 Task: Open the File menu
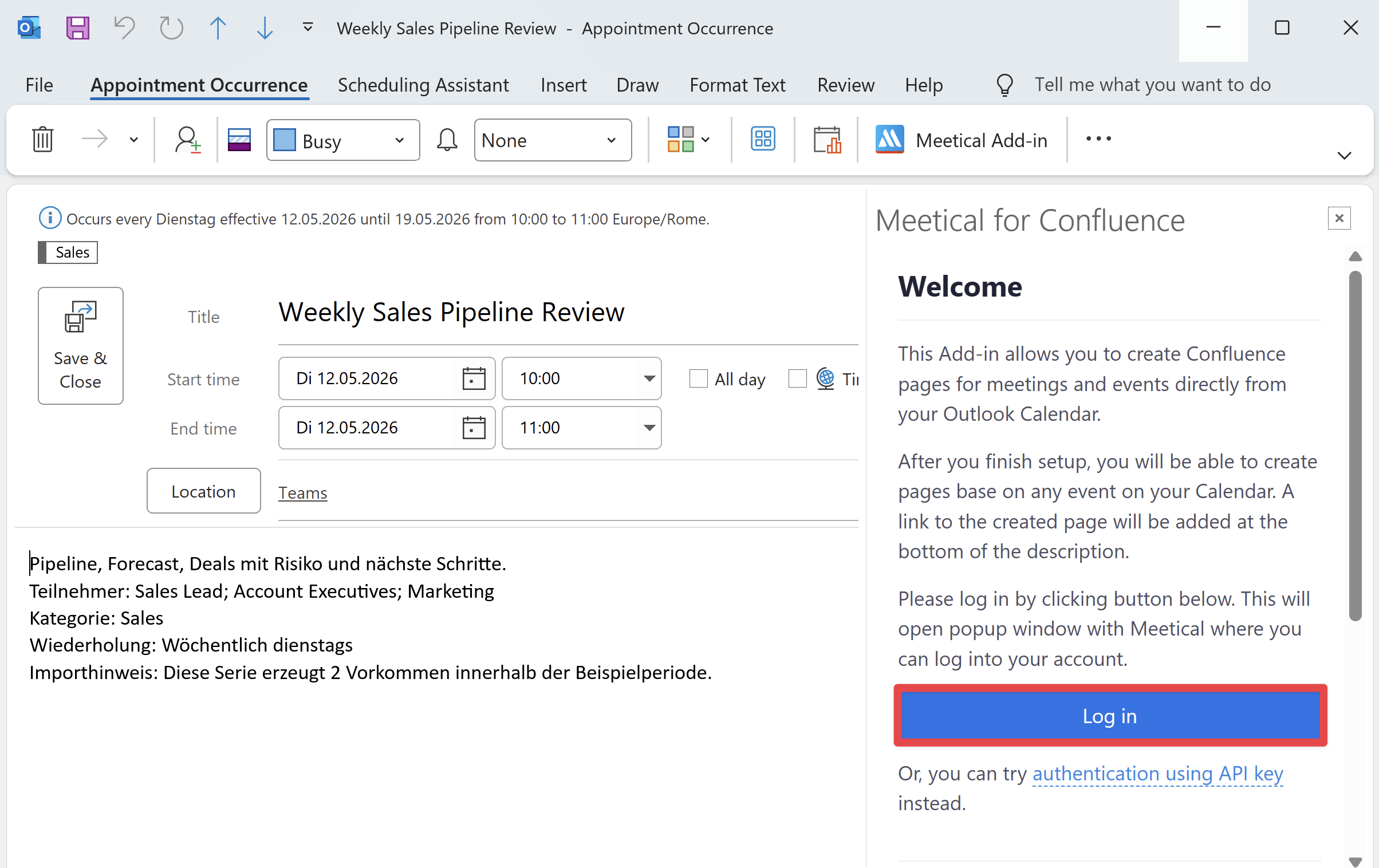tap(39, 85)
